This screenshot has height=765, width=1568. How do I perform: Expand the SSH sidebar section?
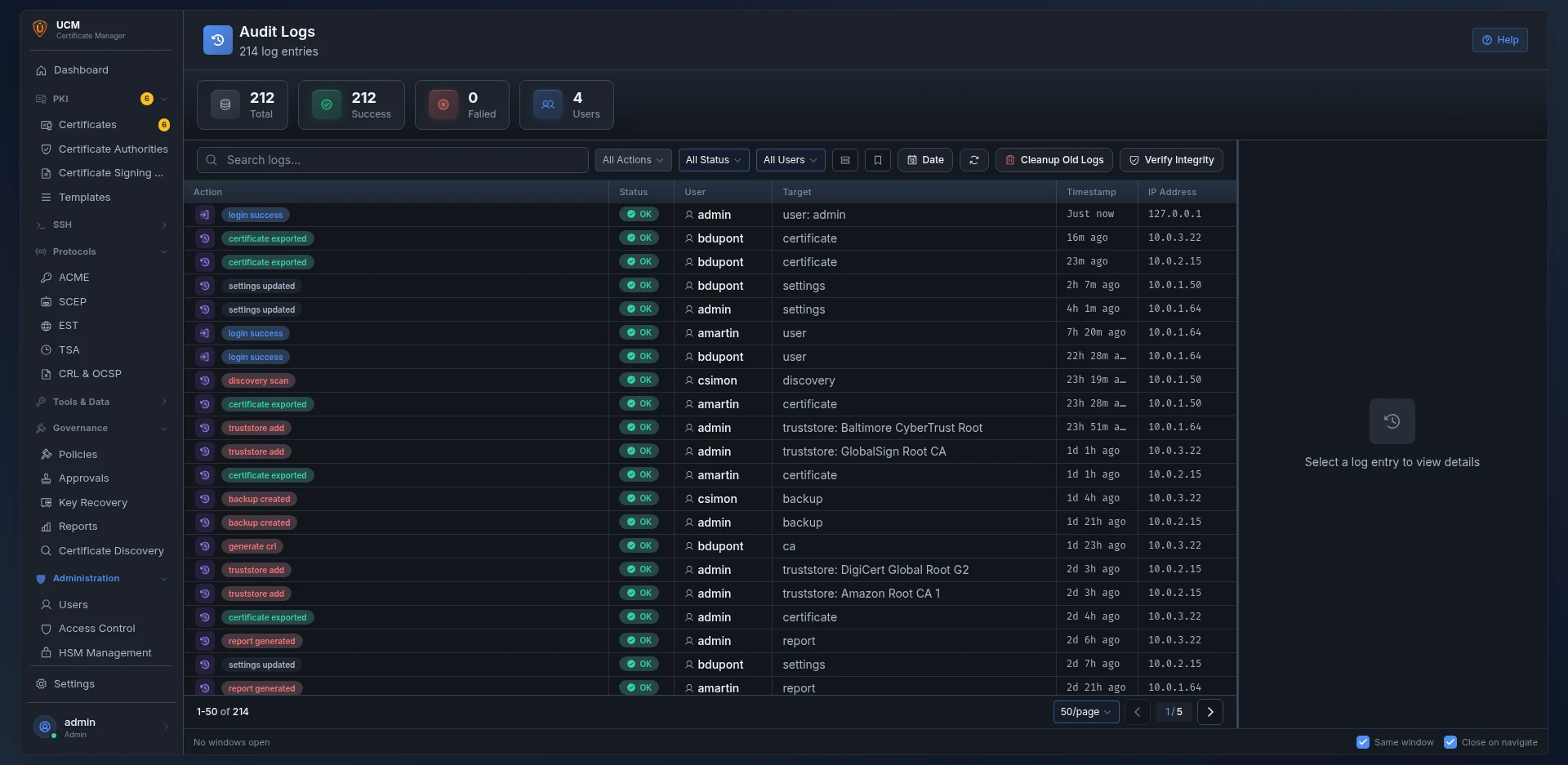(x=102, y=225)
